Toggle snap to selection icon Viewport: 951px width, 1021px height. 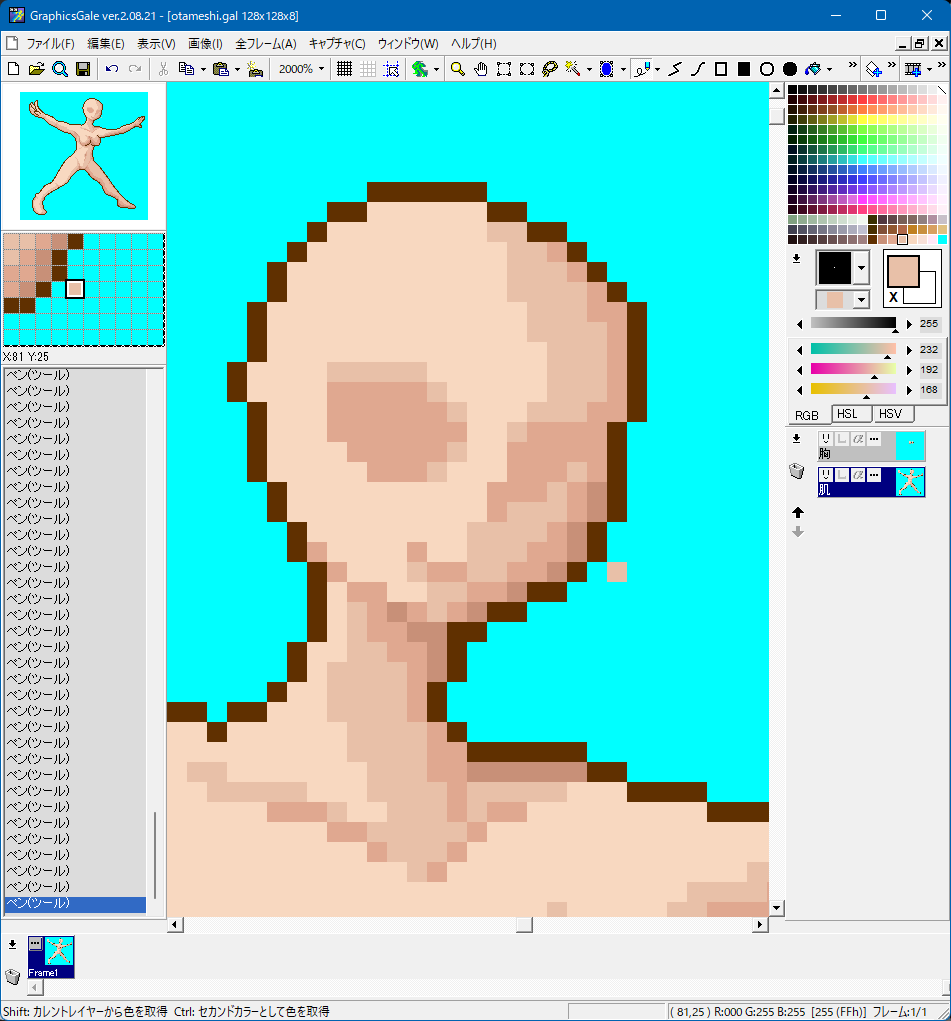coord(391,69)
